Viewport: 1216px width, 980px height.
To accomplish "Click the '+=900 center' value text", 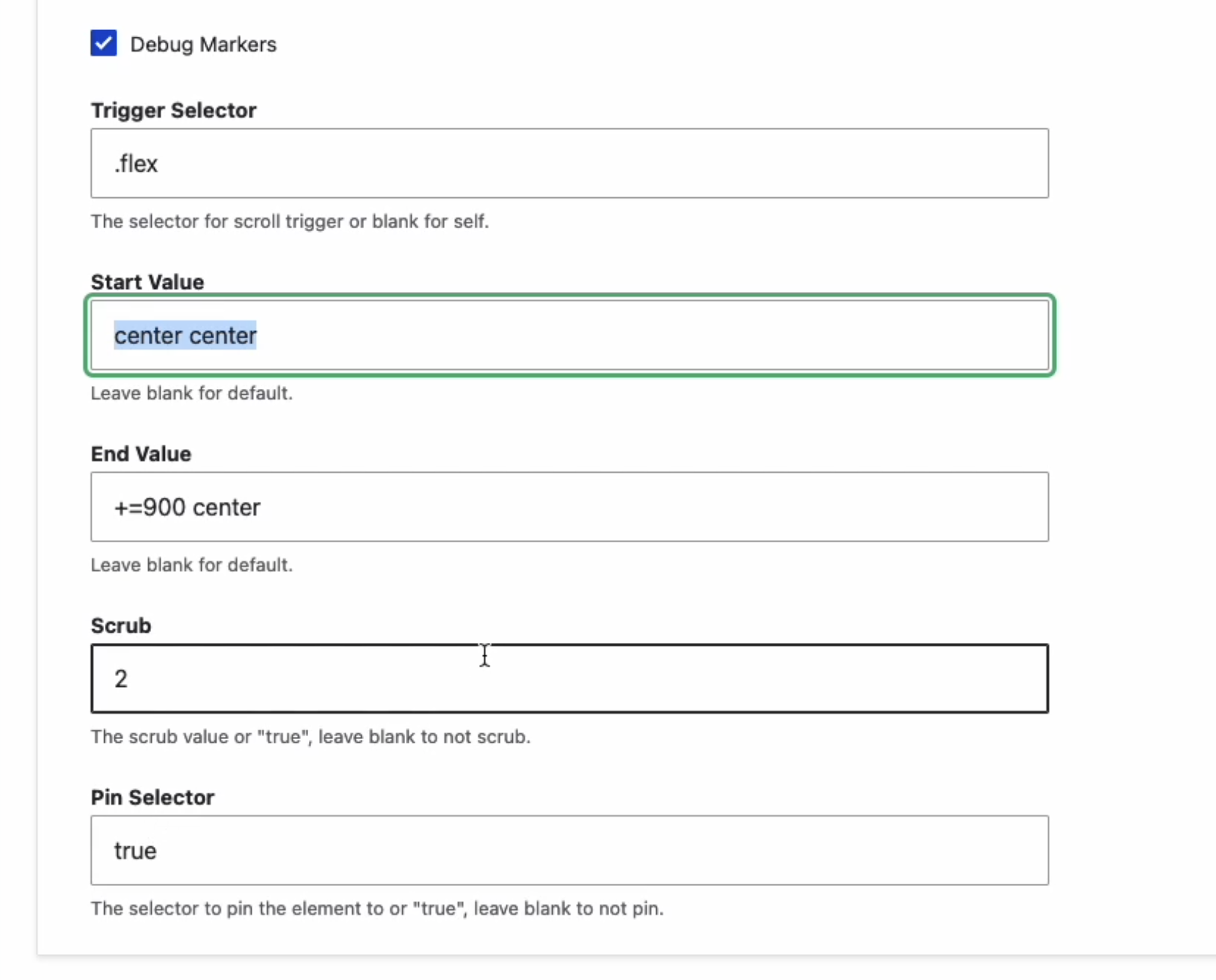I will (x=187, y=507).
